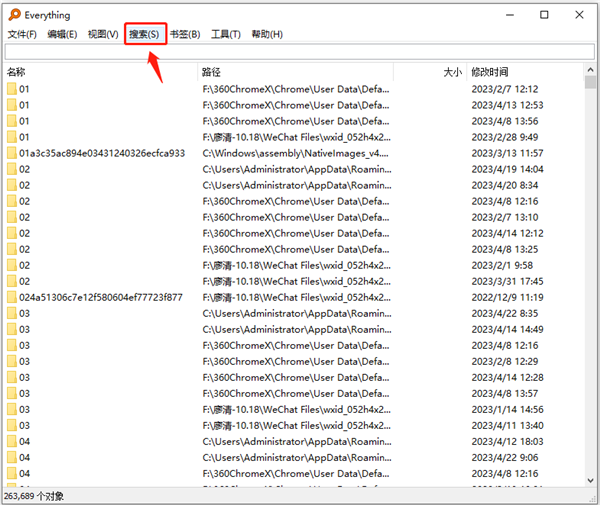Open the 文件(F) menu
Viewport: 600px width, 505px height.
[x=22, y=34]
